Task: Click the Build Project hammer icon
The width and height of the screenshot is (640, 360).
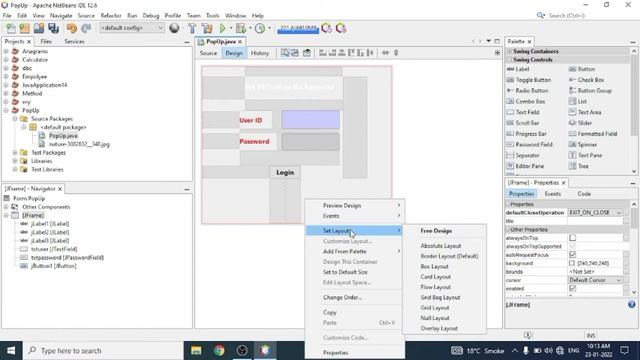Action: [x=192, y=28]
